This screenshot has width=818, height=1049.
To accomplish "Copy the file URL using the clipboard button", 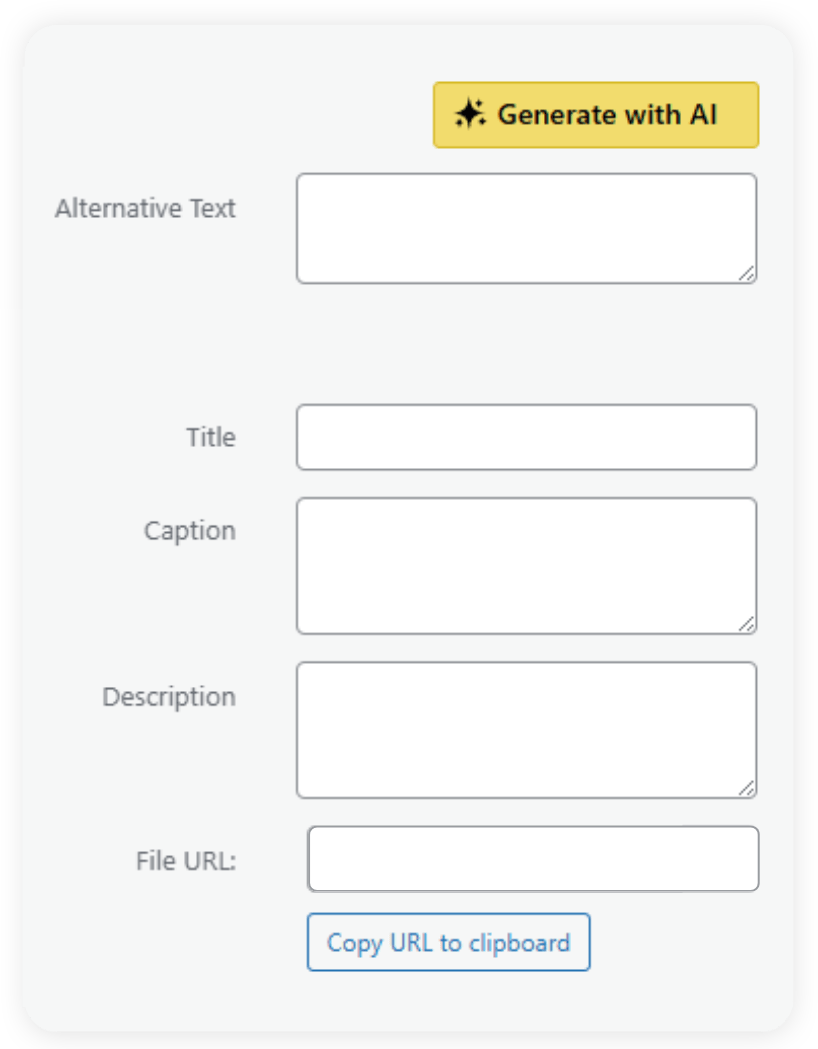I will (x=448, y=942).
